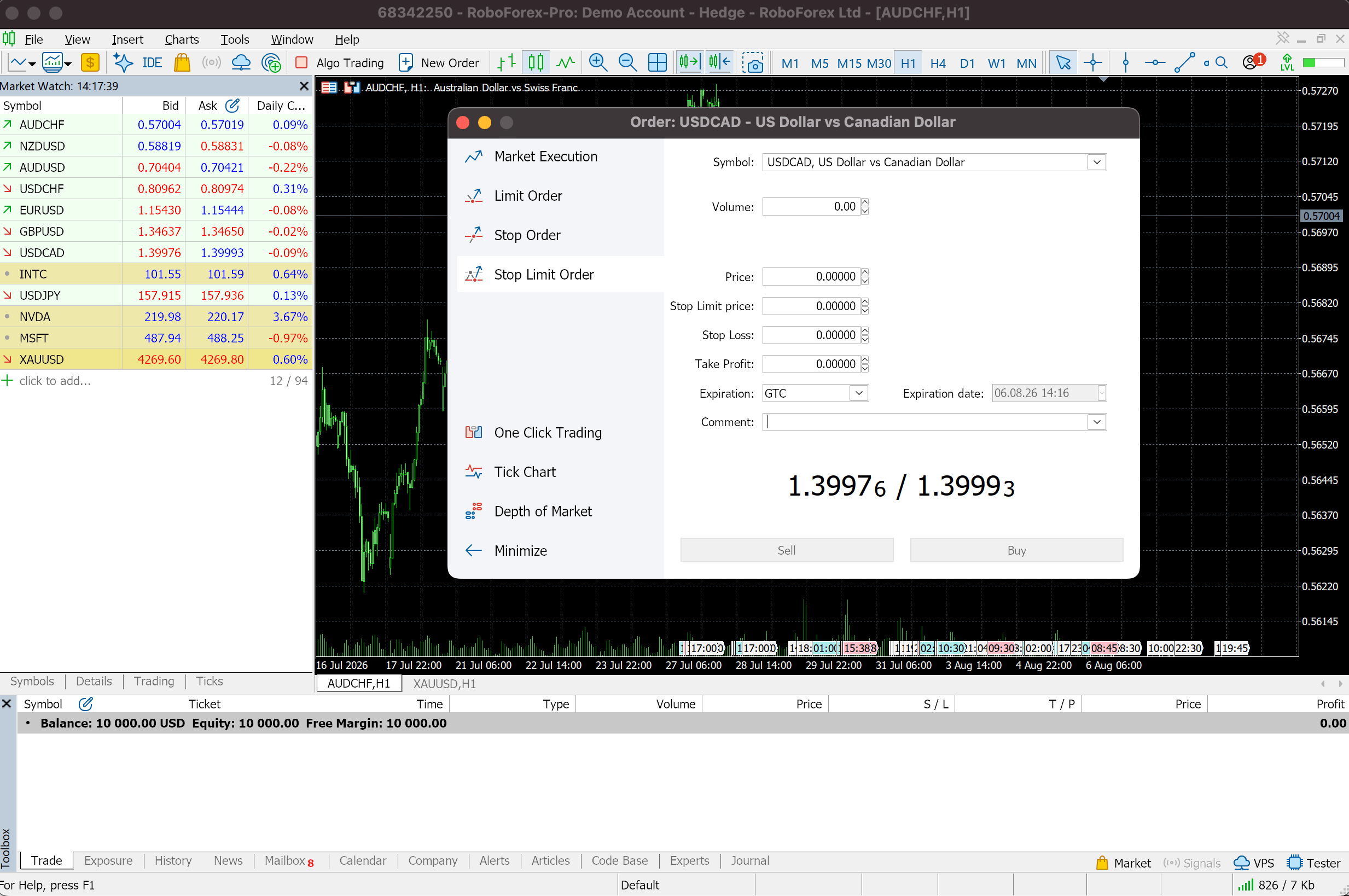Open the Insert menu

(x=127, y=39)
